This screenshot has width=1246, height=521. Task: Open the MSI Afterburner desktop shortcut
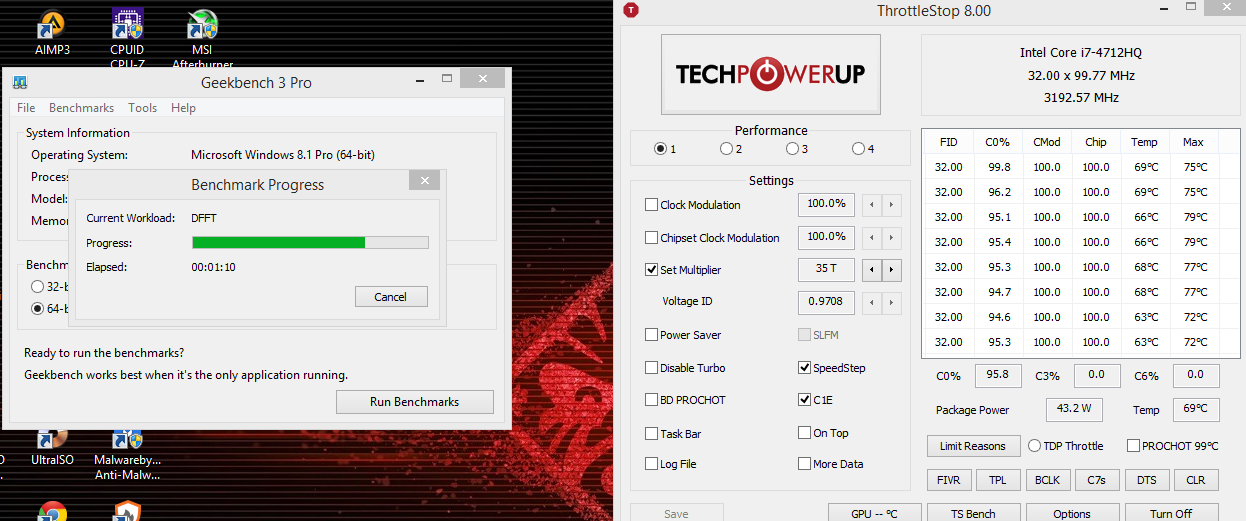point(203,38)
